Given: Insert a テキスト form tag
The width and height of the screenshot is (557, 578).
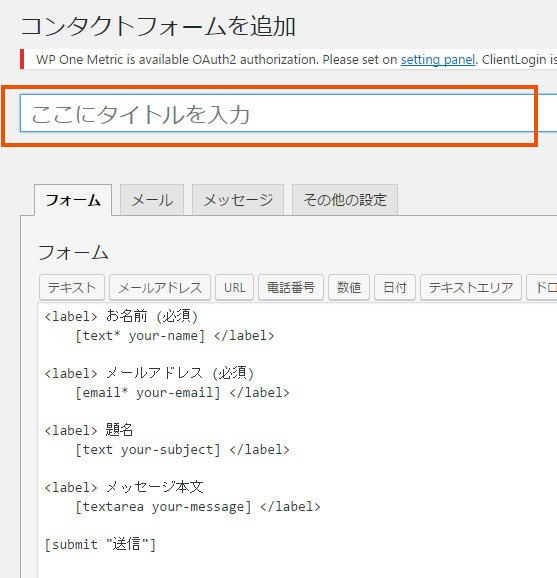Looking at the screenshot, I should (72, 288).
